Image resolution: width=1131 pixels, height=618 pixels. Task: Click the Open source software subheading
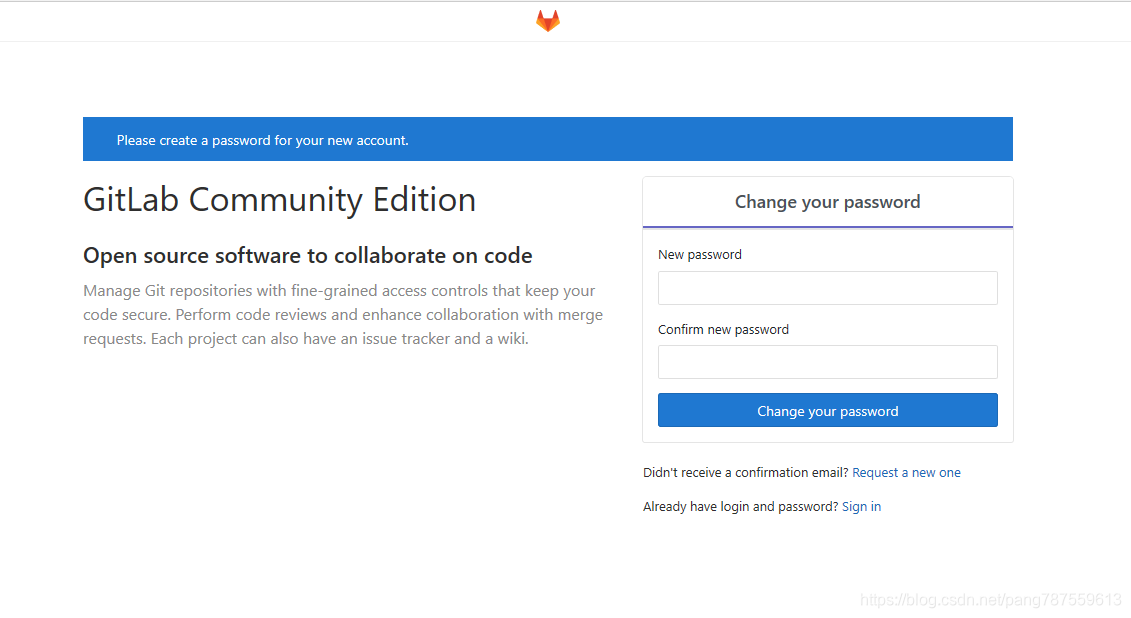pos(307,256)
